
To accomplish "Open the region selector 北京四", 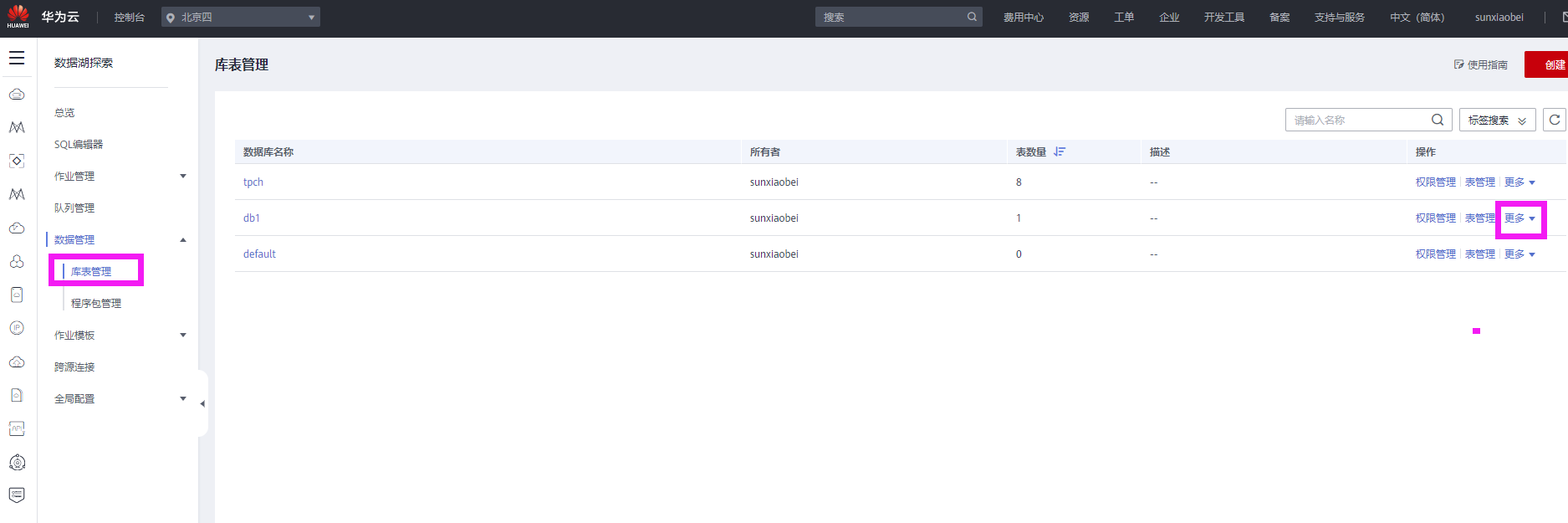I will point(241,17).
